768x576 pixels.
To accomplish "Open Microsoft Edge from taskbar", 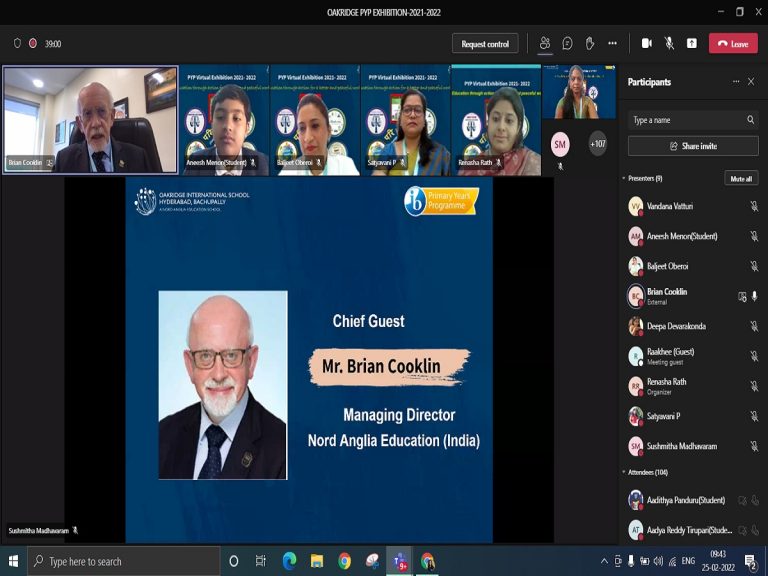I will 289,561.
